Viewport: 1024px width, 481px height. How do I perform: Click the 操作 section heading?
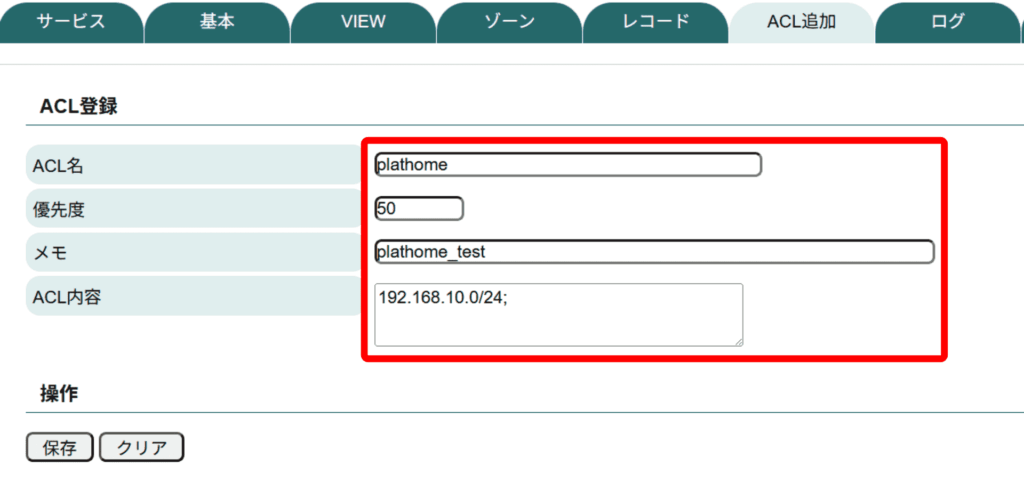pyautogui.click(x=59, y=393)
